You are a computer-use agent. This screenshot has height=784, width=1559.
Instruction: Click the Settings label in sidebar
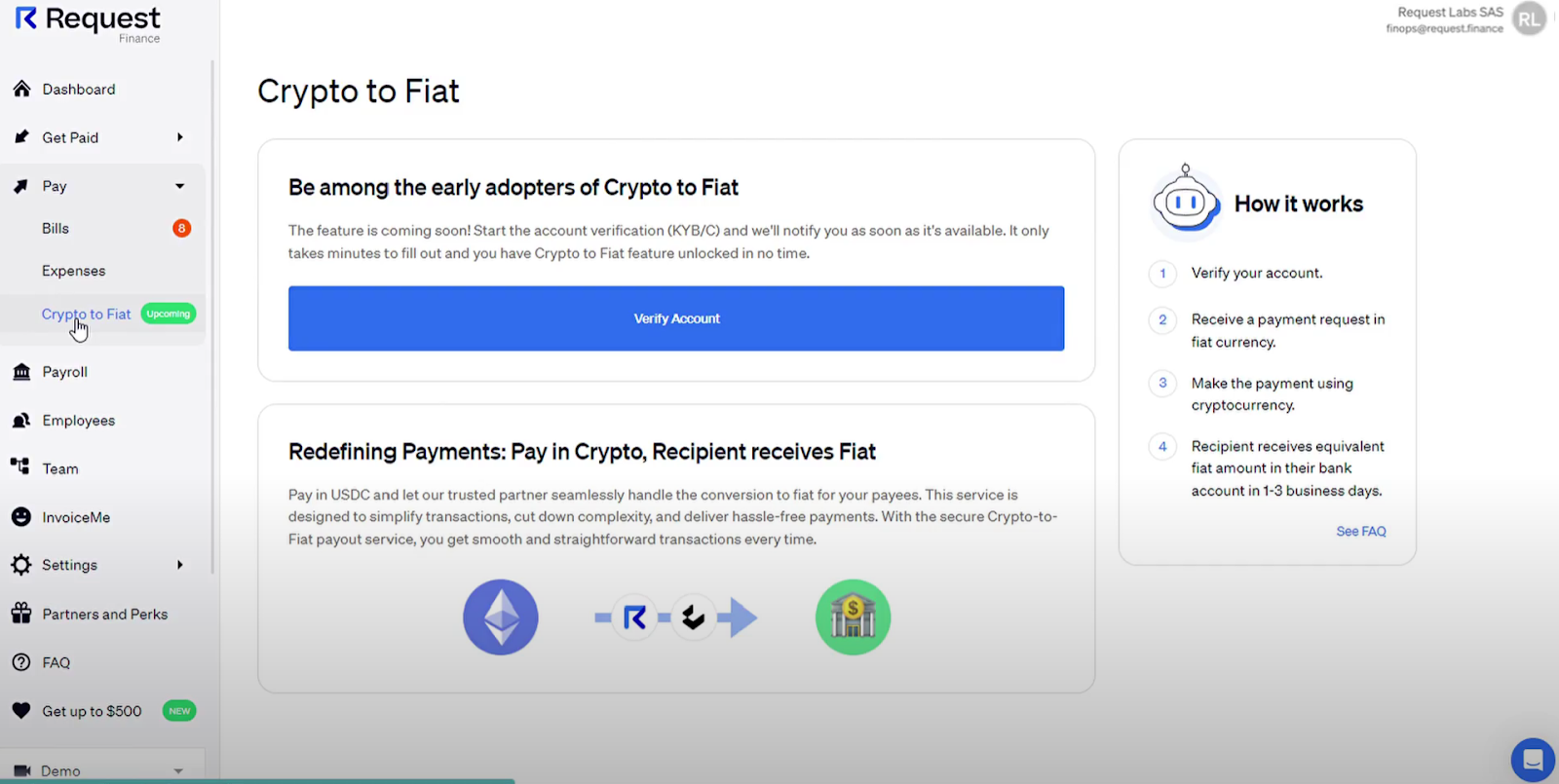pyautogui.click(x=69, y=565)
